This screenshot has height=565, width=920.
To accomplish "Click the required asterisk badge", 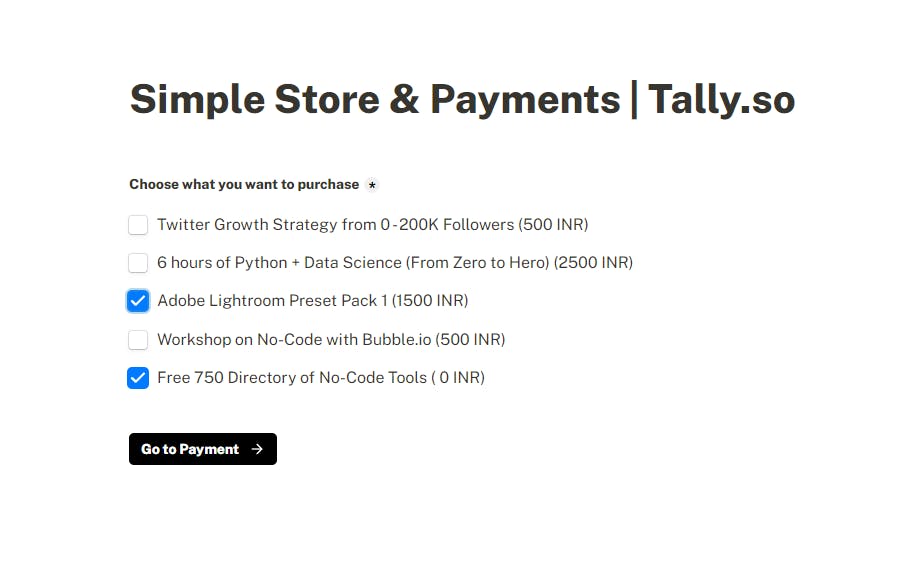I will pos(372,185).
